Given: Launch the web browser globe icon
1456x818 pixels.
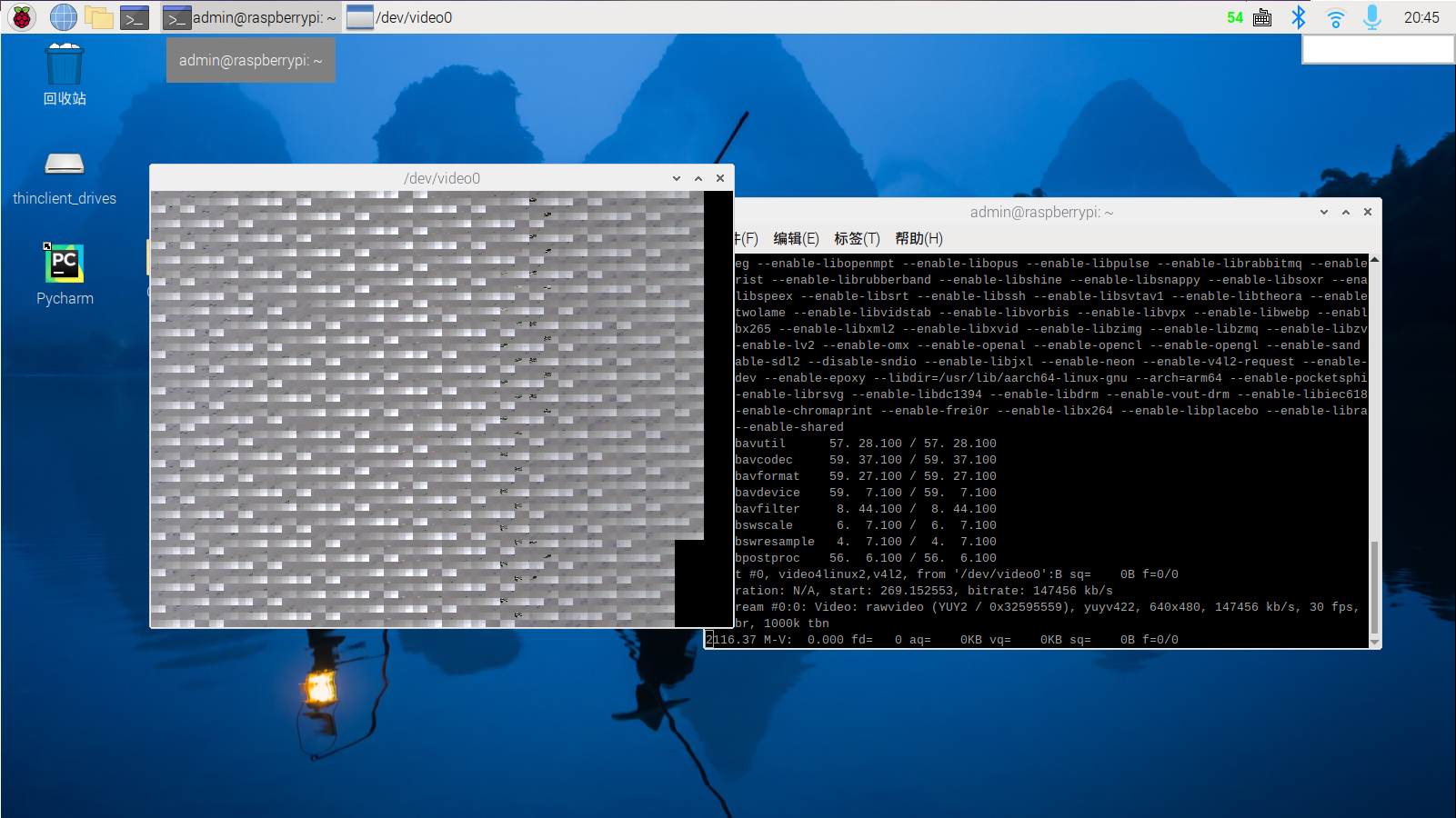Looking at the screenshot, I should pos(63,16).
